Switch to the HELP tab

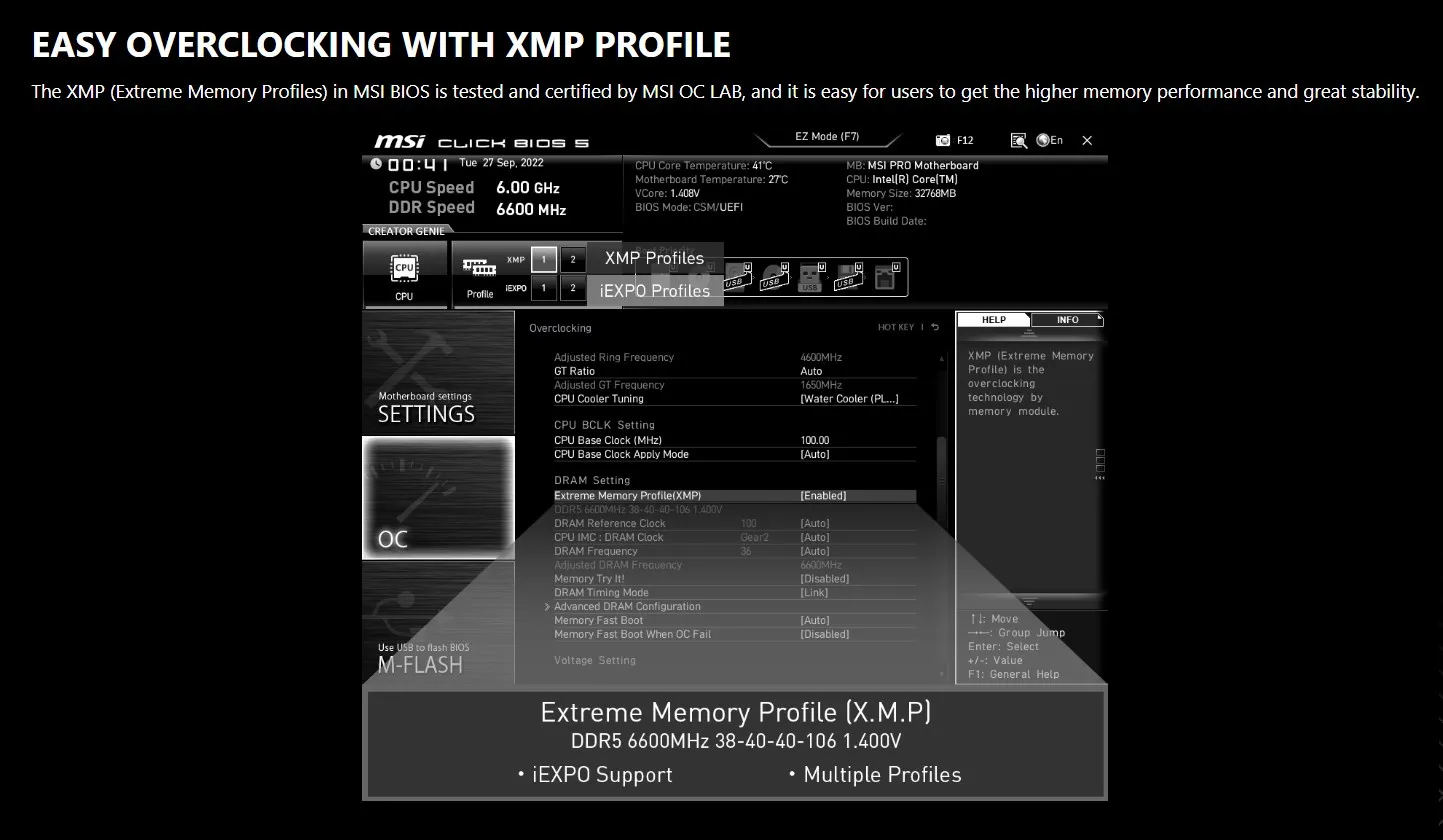tap(993, 320)
